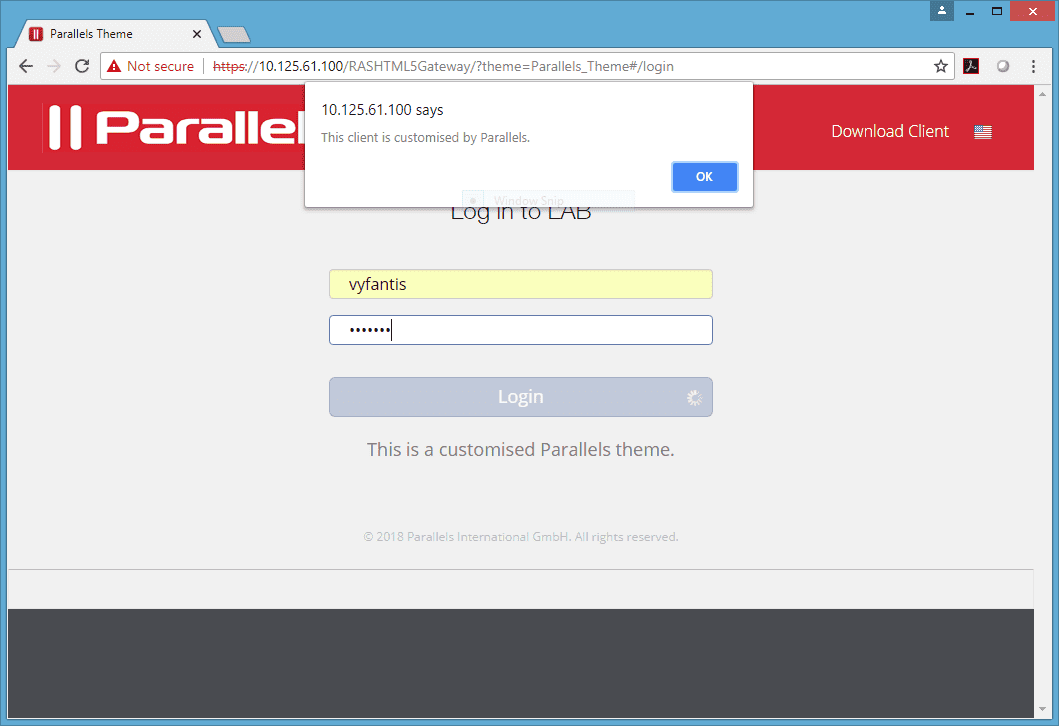Click the message "This client is customised by Parallels."

(425, 138)
